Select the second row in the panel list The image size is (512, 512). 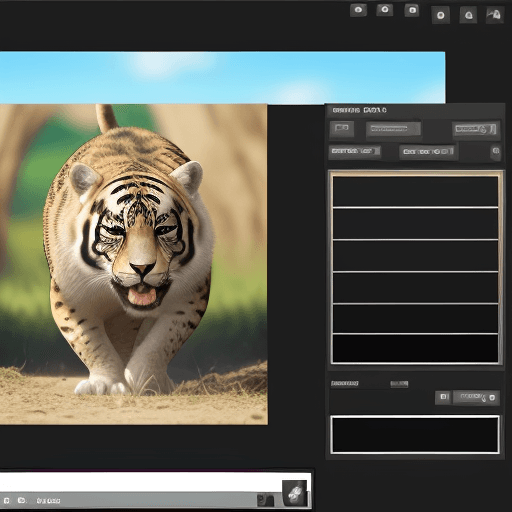tap(415, 224)
